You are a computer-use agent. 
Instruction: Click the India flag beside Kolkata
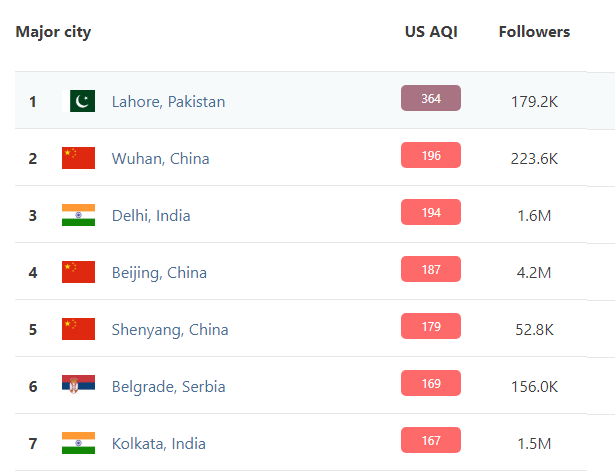79,443
